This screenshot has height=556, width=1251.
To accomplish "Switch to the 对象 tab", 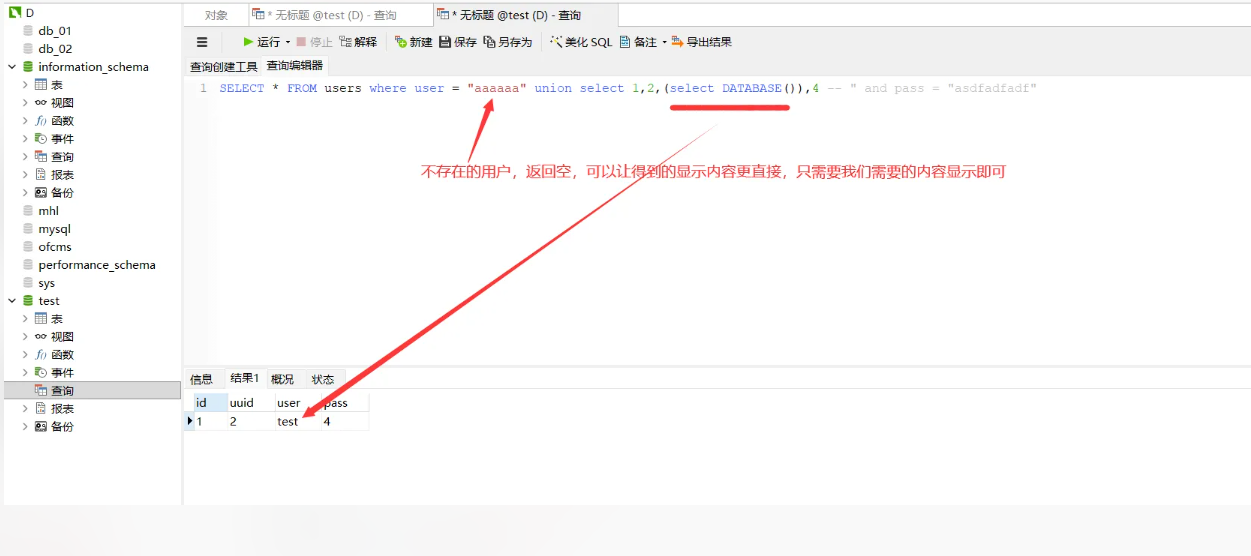I will 216,15.
